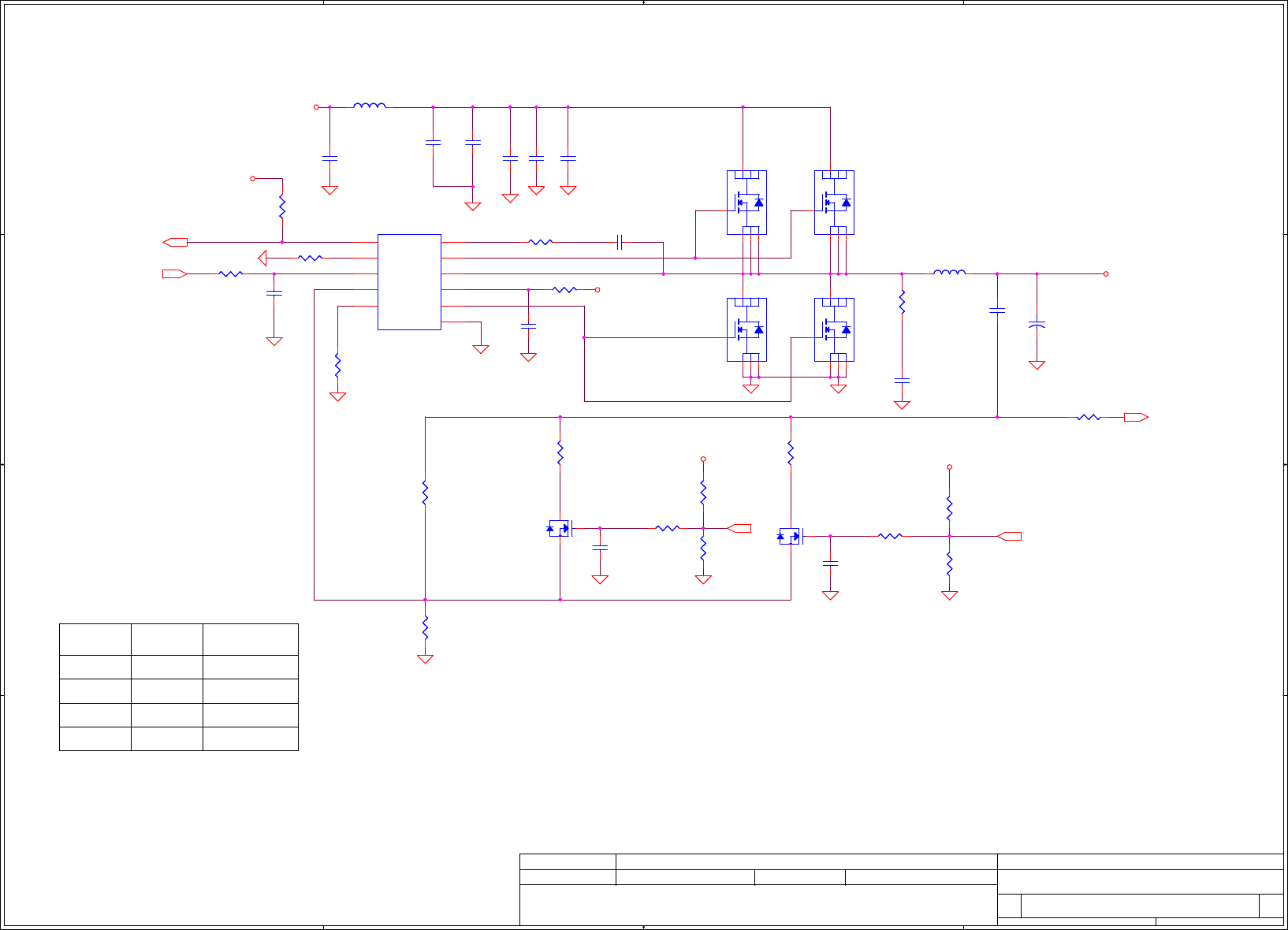Select the output port at feedback rail end
This screenshot has width=1288, height=930.
[1136, 417]
